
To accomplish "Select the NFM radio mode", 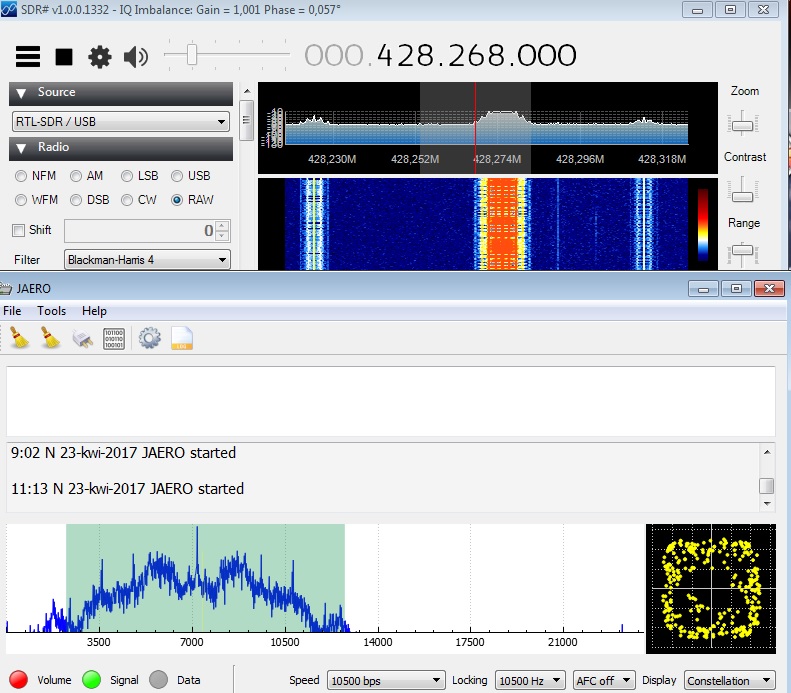I will pyautogui.click(x=21, y=176).
